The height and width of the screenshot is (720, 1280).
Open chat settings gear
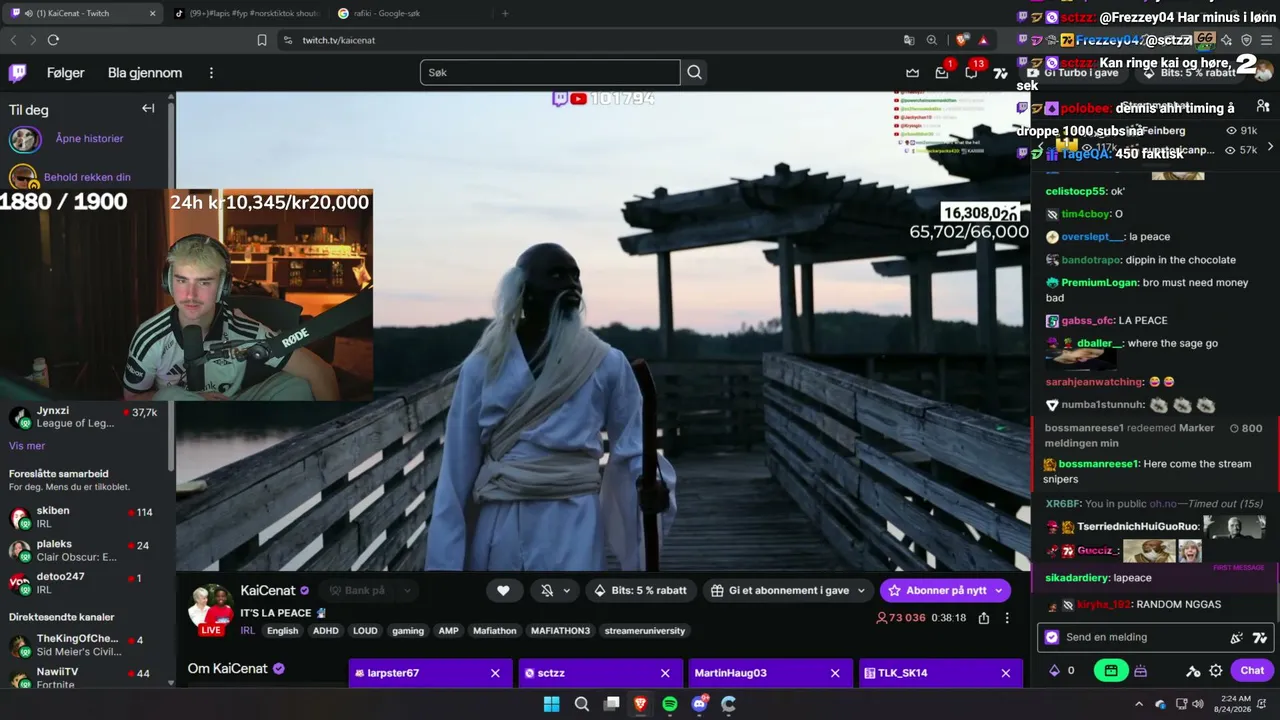(x=1216, y=671)
